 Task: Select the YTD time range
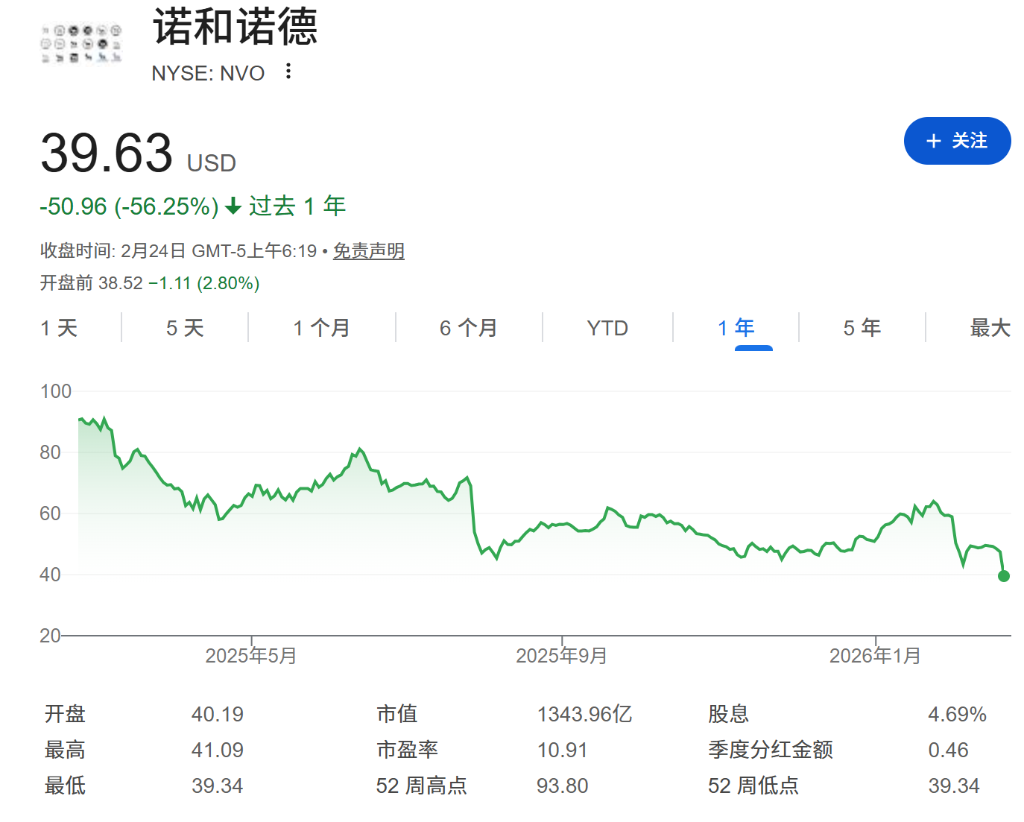(606, 328)
